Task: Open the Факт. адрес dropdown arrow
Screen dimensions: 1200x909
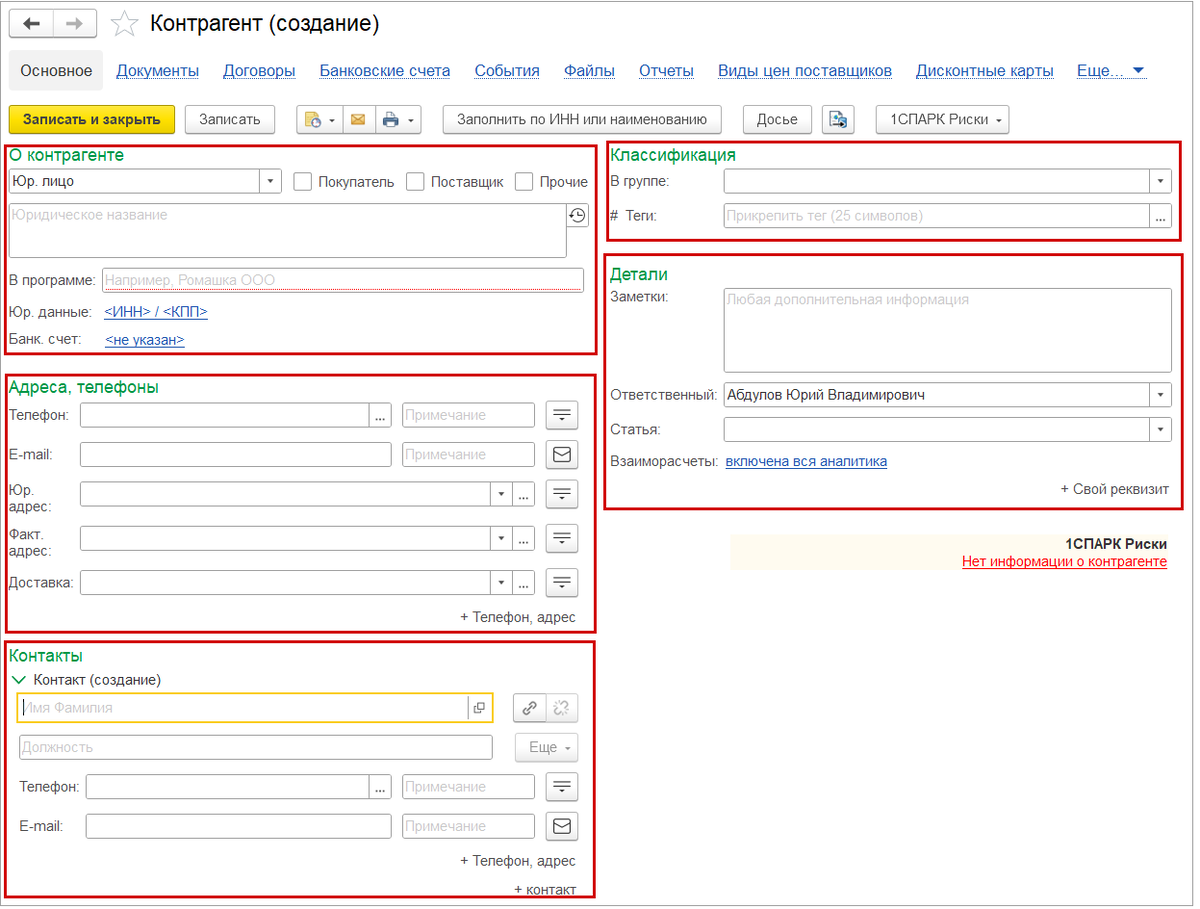Action: point(501,538)
